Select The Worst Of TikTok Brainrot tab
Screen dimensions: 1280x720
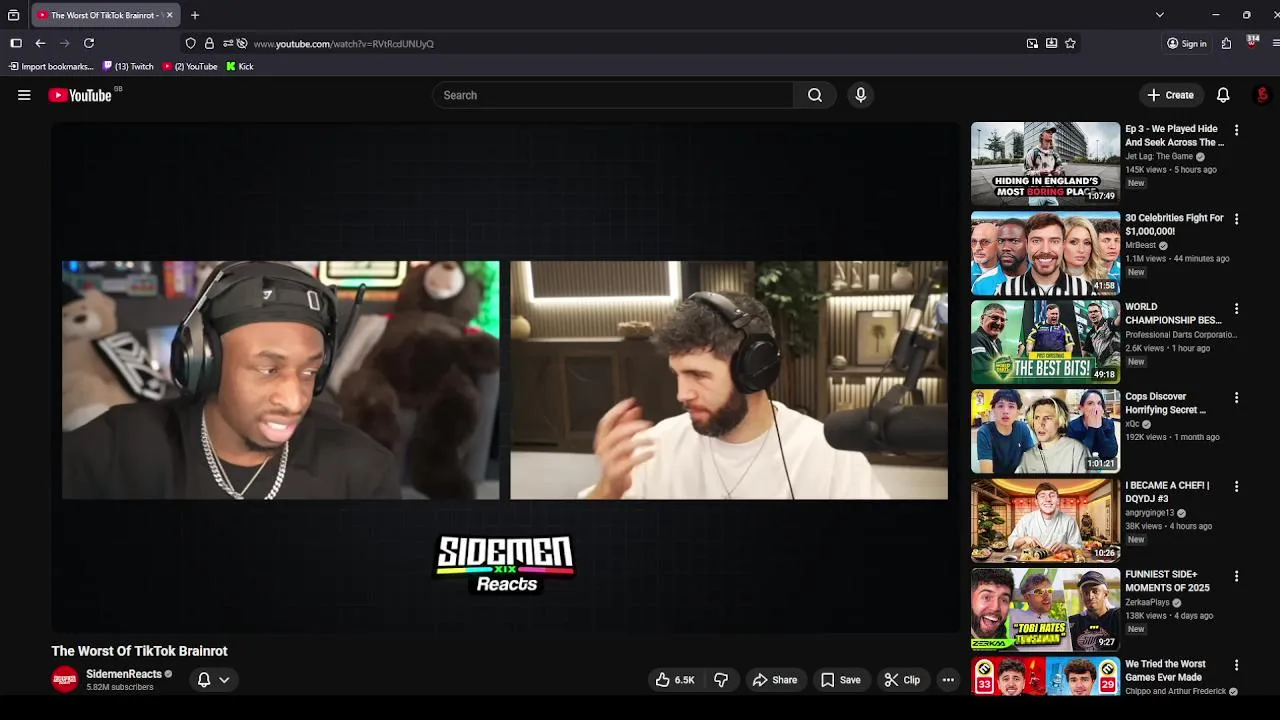point(105,15)
